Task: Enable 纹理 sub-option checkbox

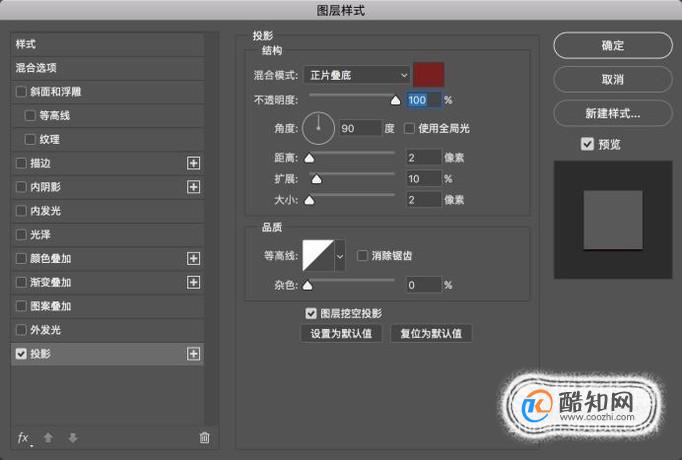Action: tap(30, 140)
